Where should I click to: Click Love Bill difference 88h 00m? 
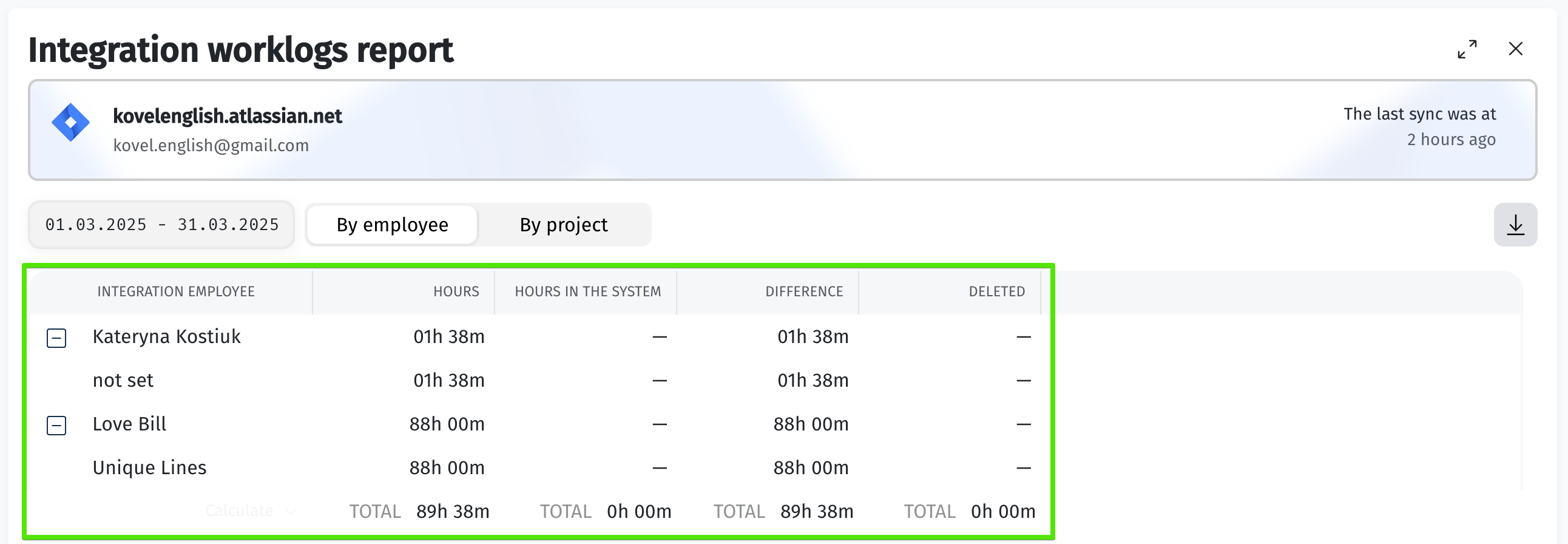811,424
